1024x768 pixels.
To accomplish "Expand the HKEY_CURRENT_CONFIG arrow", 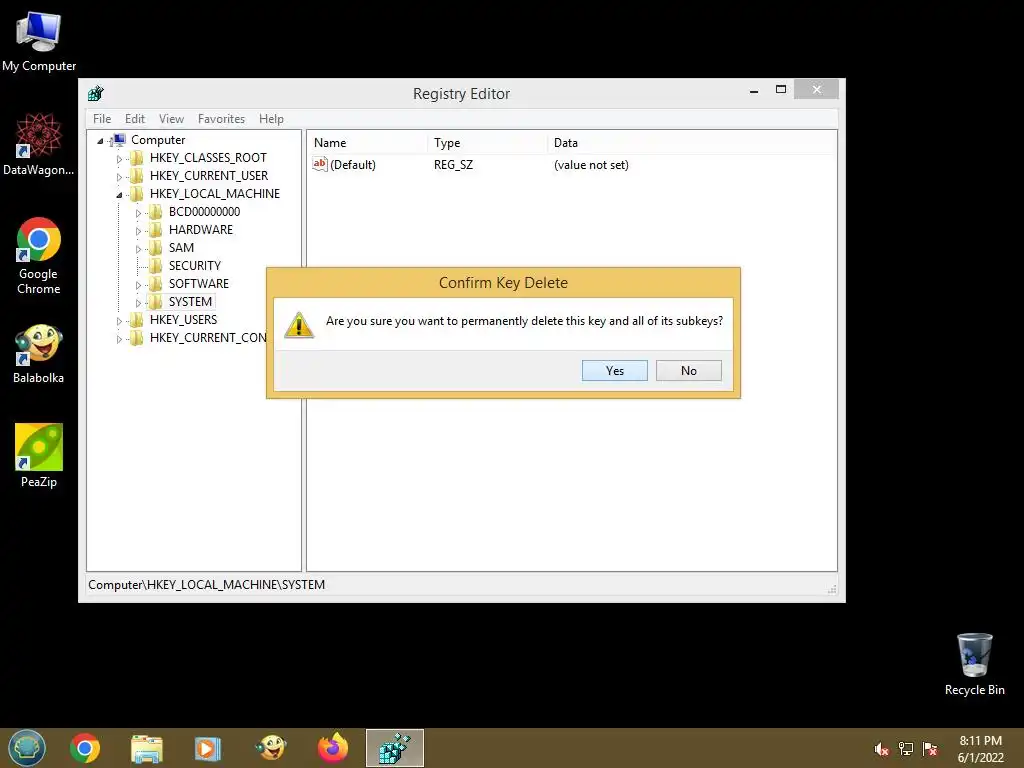I will coord(119,339).
